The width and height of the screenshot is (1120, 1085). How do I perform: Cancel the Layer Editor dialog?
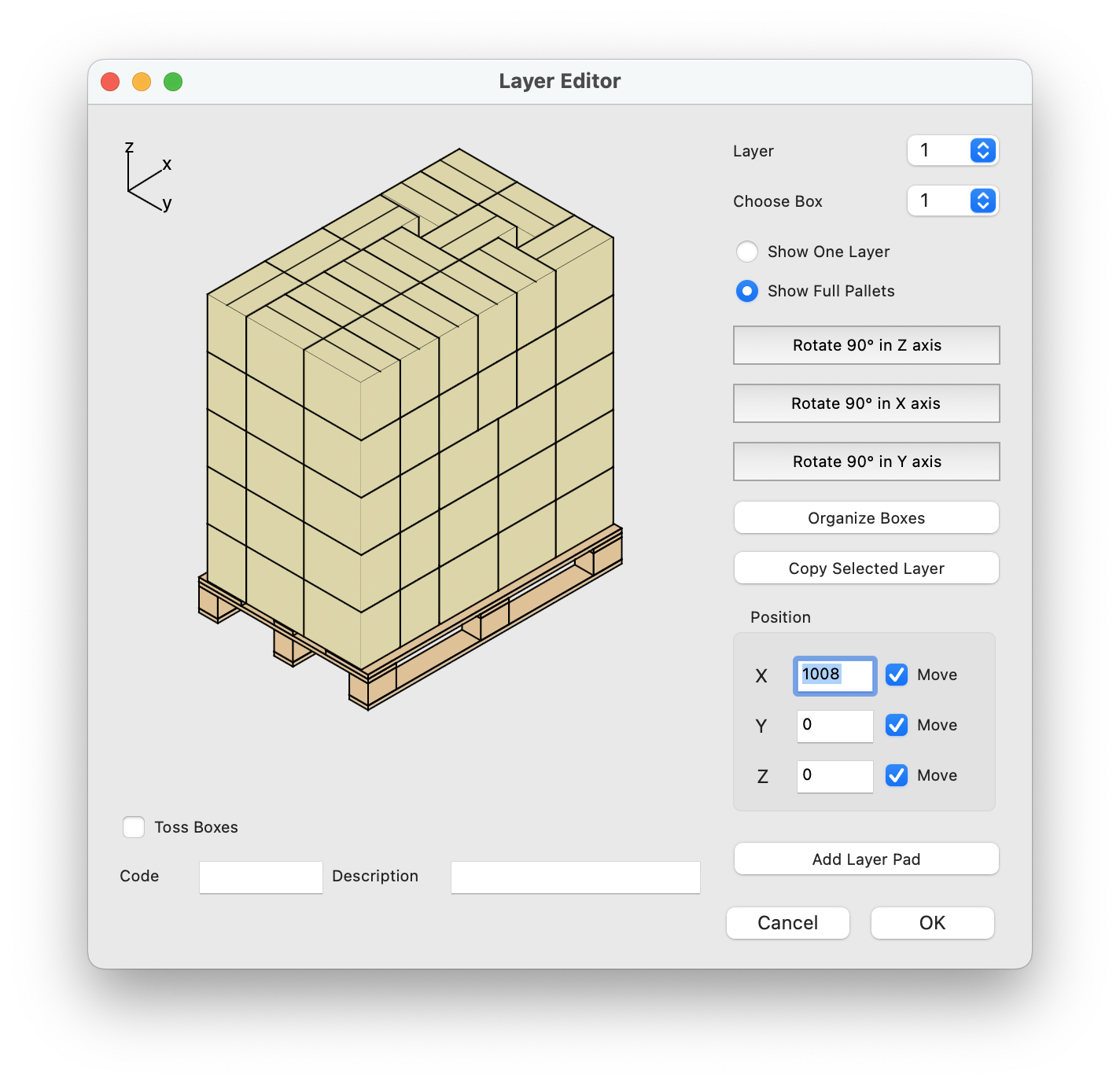click(788, 923)
